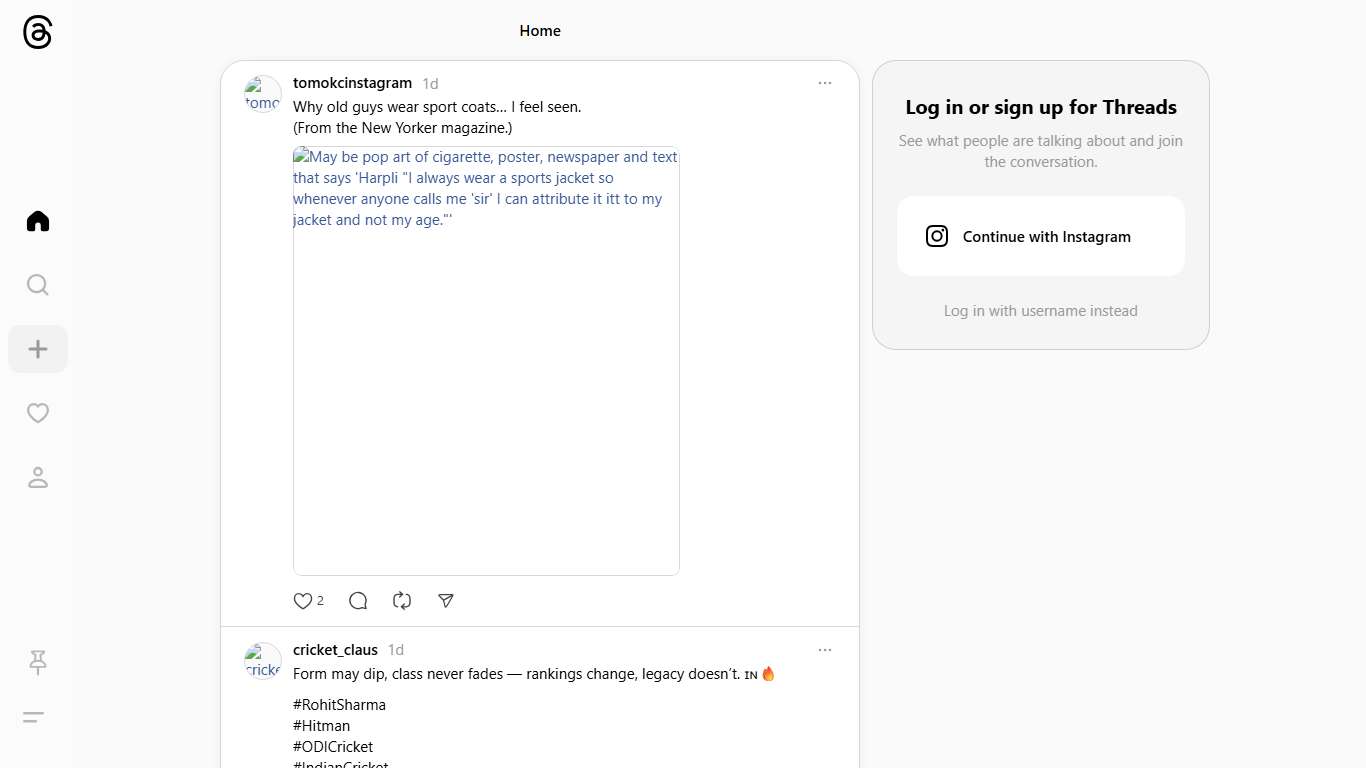Viewport: 1366px width, 768px height.
Task: Open Profile person icon in sidebar
Action: click(38, 478)
